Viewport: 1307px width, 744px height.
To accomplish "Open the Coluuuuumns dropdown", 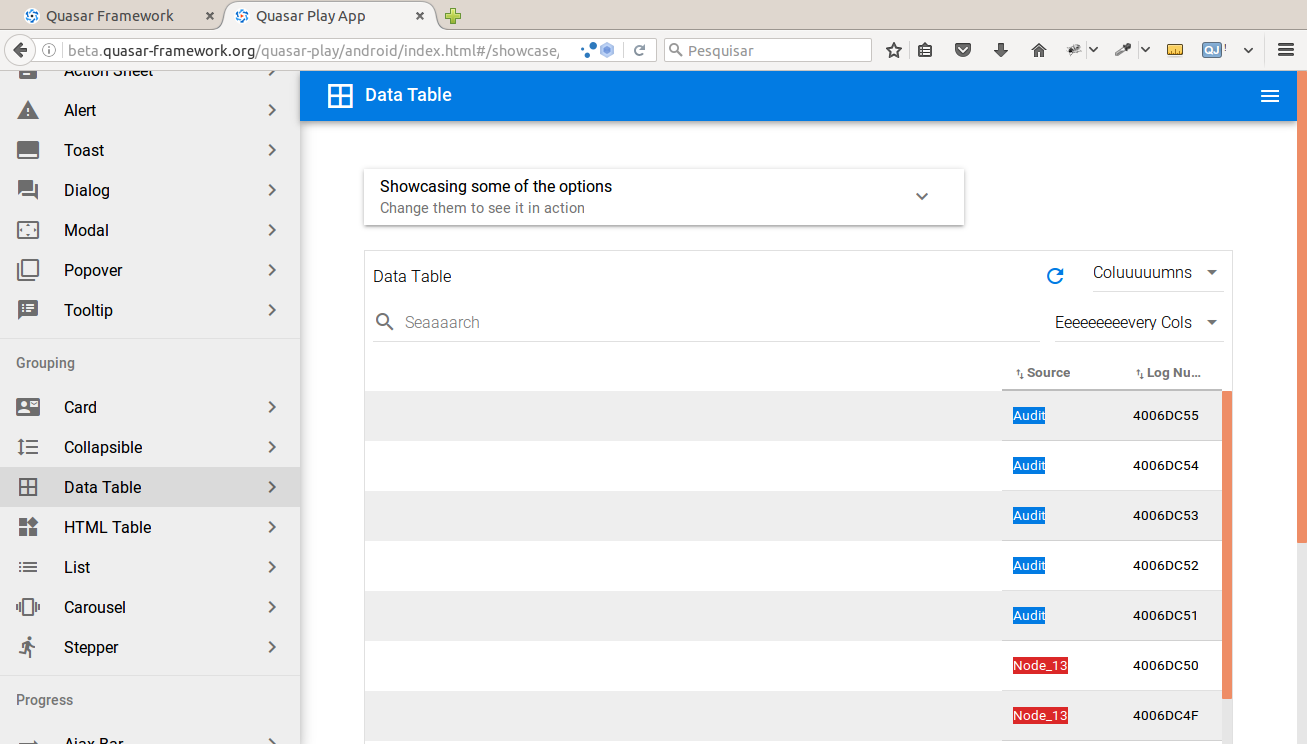I will pos(1158,272).
